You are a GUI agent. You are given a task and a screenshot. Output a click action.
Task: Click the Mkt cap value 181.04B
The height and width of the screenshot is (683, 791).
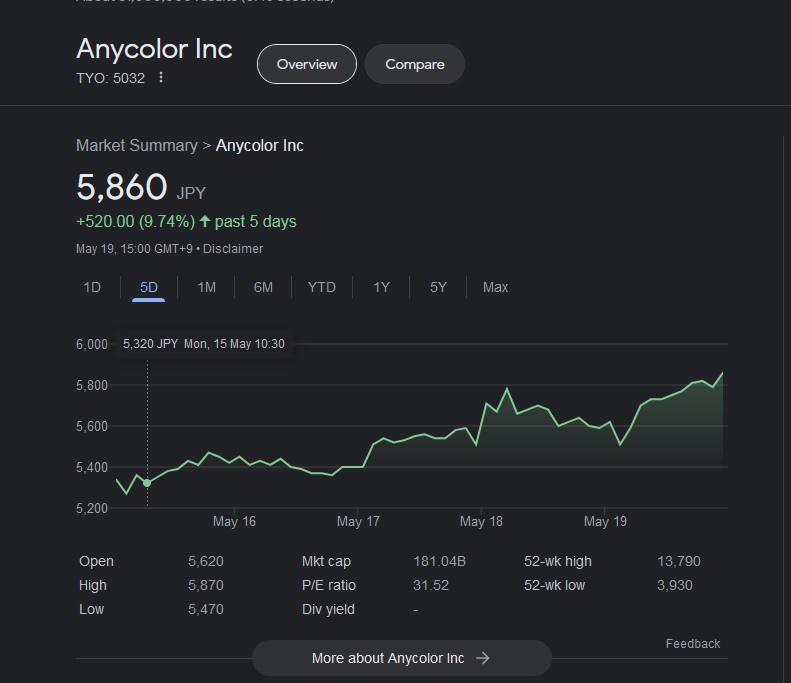point(439,561)
